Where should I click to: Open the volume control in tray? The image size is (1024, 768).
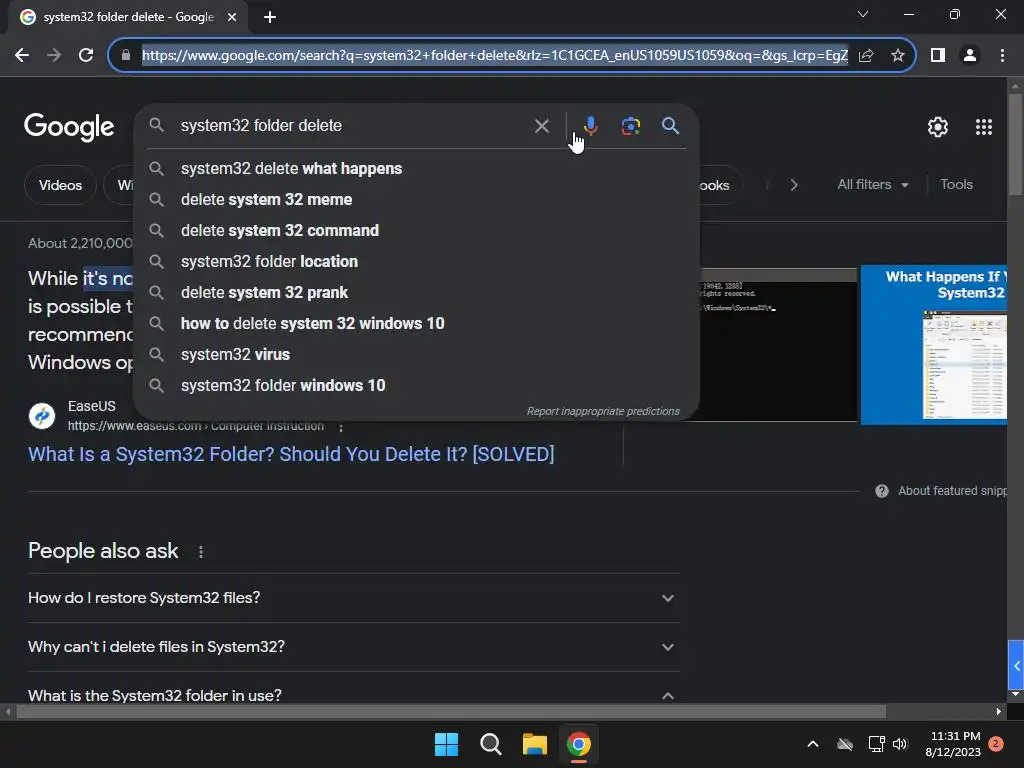tap(900, 744)
